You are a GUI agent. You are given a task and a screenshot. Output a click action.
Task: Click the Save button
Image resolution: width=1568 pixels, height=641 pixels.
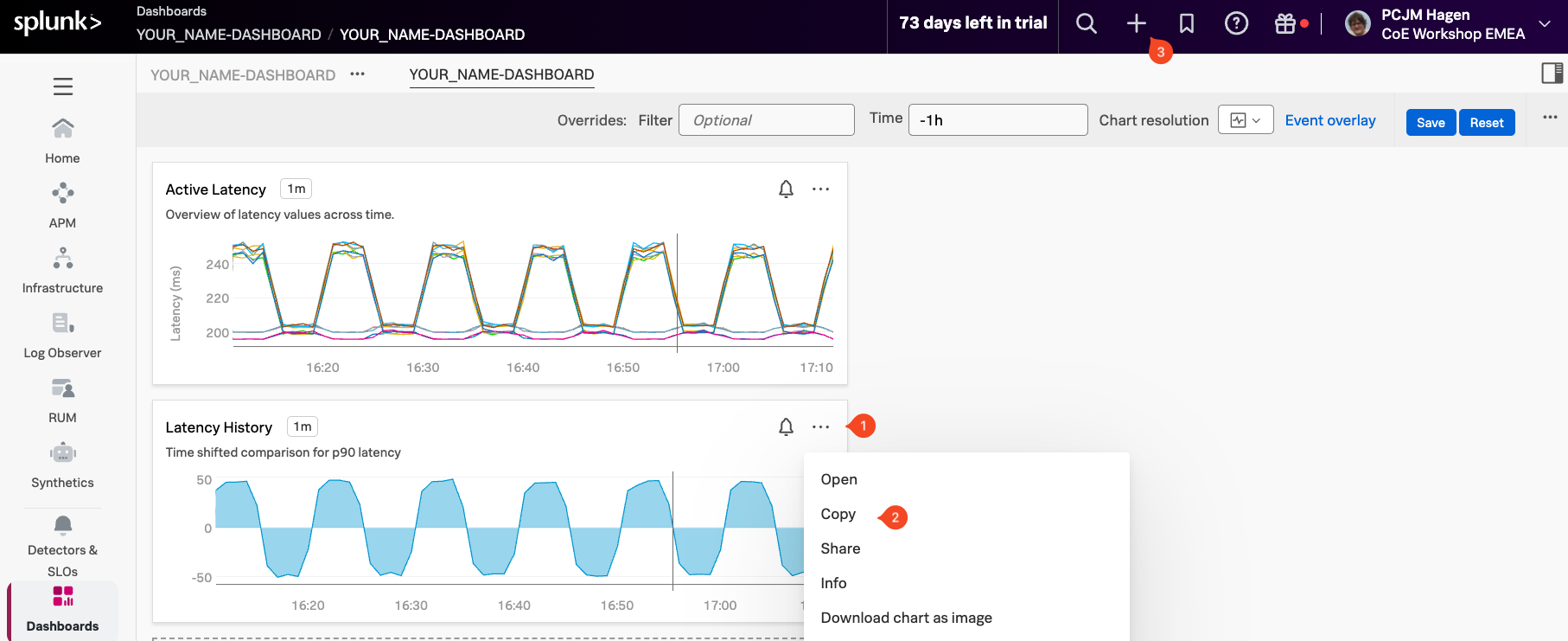(x=1430, y=122)
